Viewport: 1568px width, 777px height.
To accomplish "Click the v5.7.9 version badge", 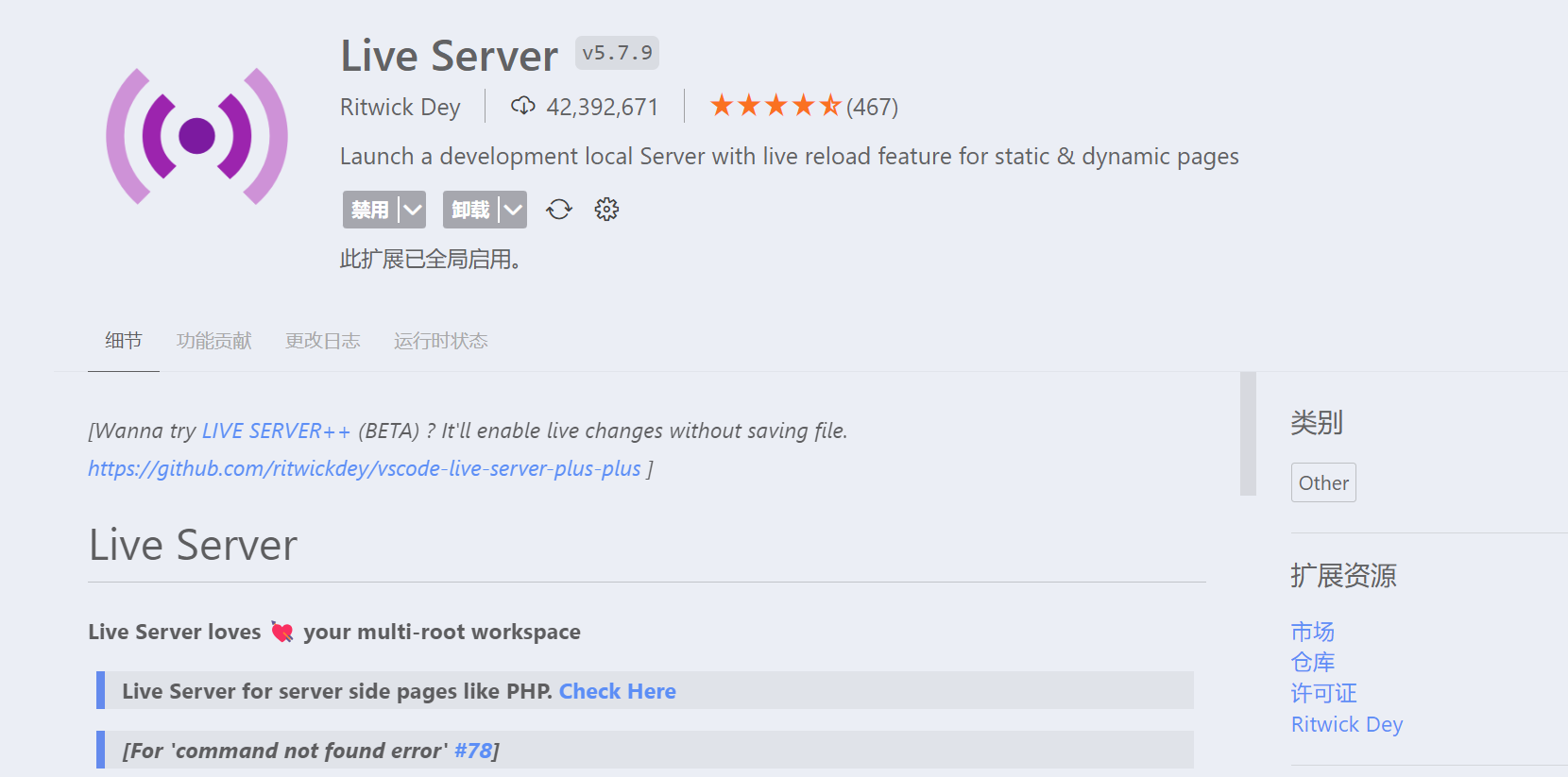I will click(617, 53).
